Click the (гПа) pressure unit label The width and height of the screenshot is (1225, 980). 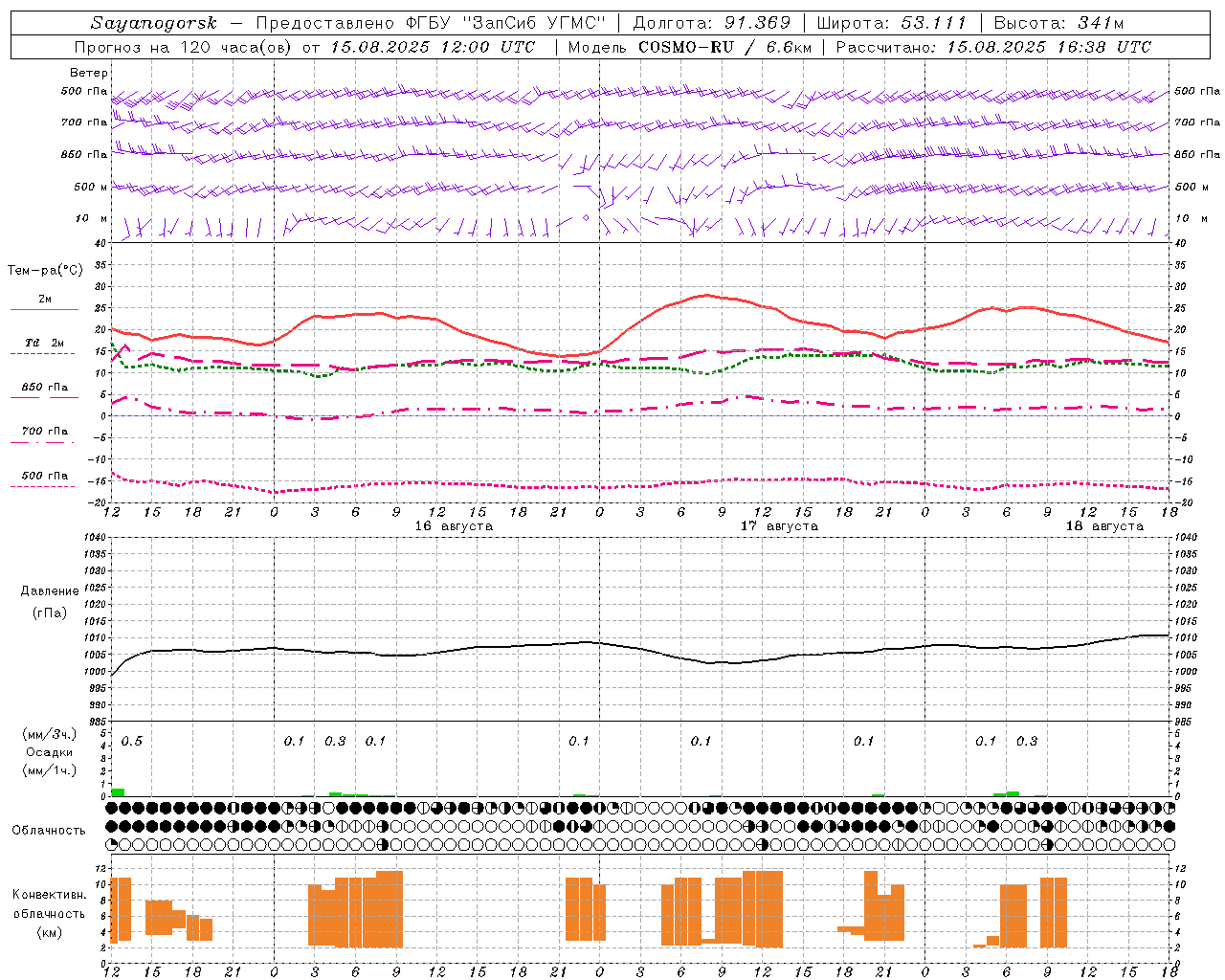tap(50, 613)
